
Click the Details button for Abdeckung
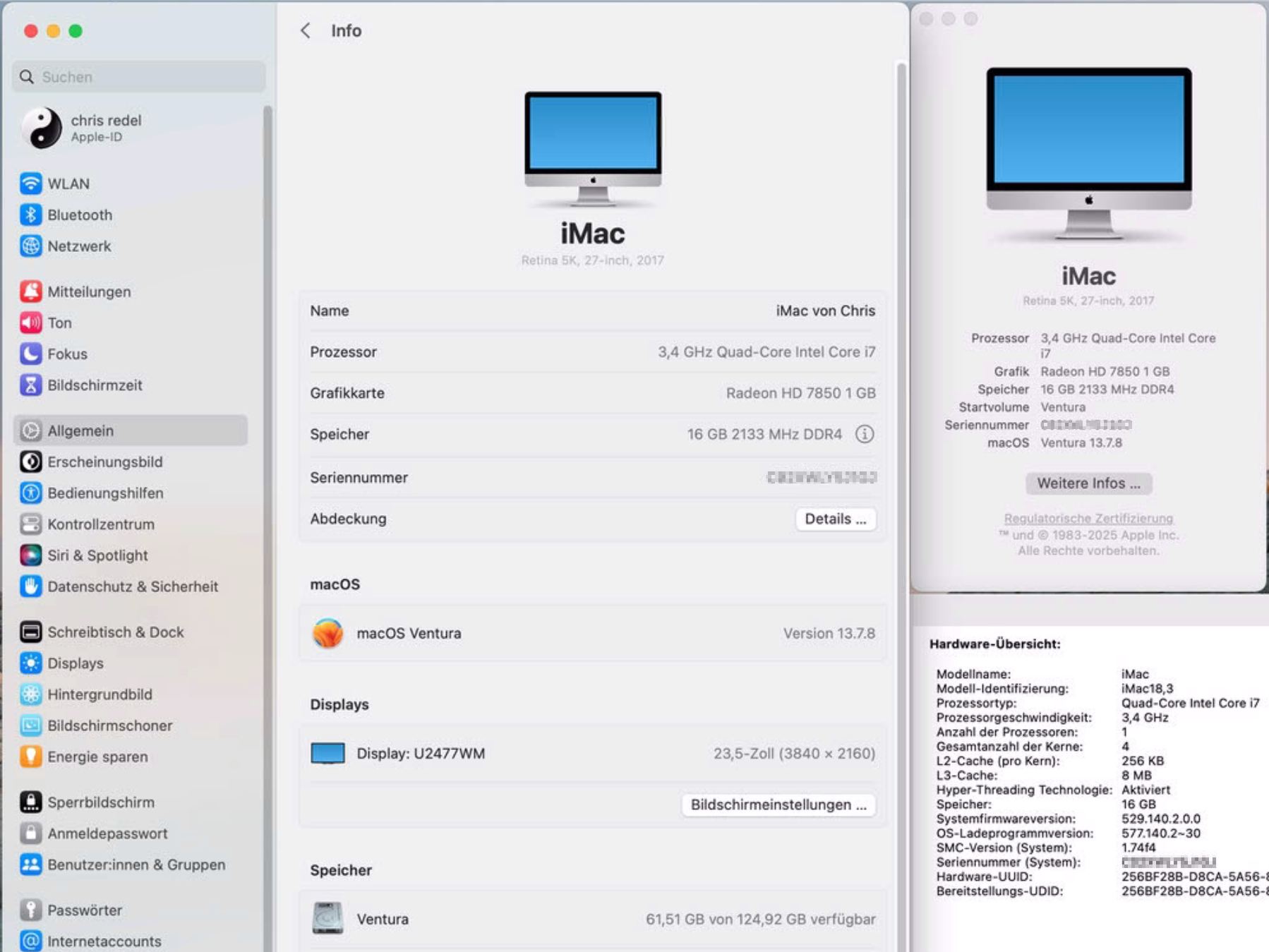coord(835,519)
